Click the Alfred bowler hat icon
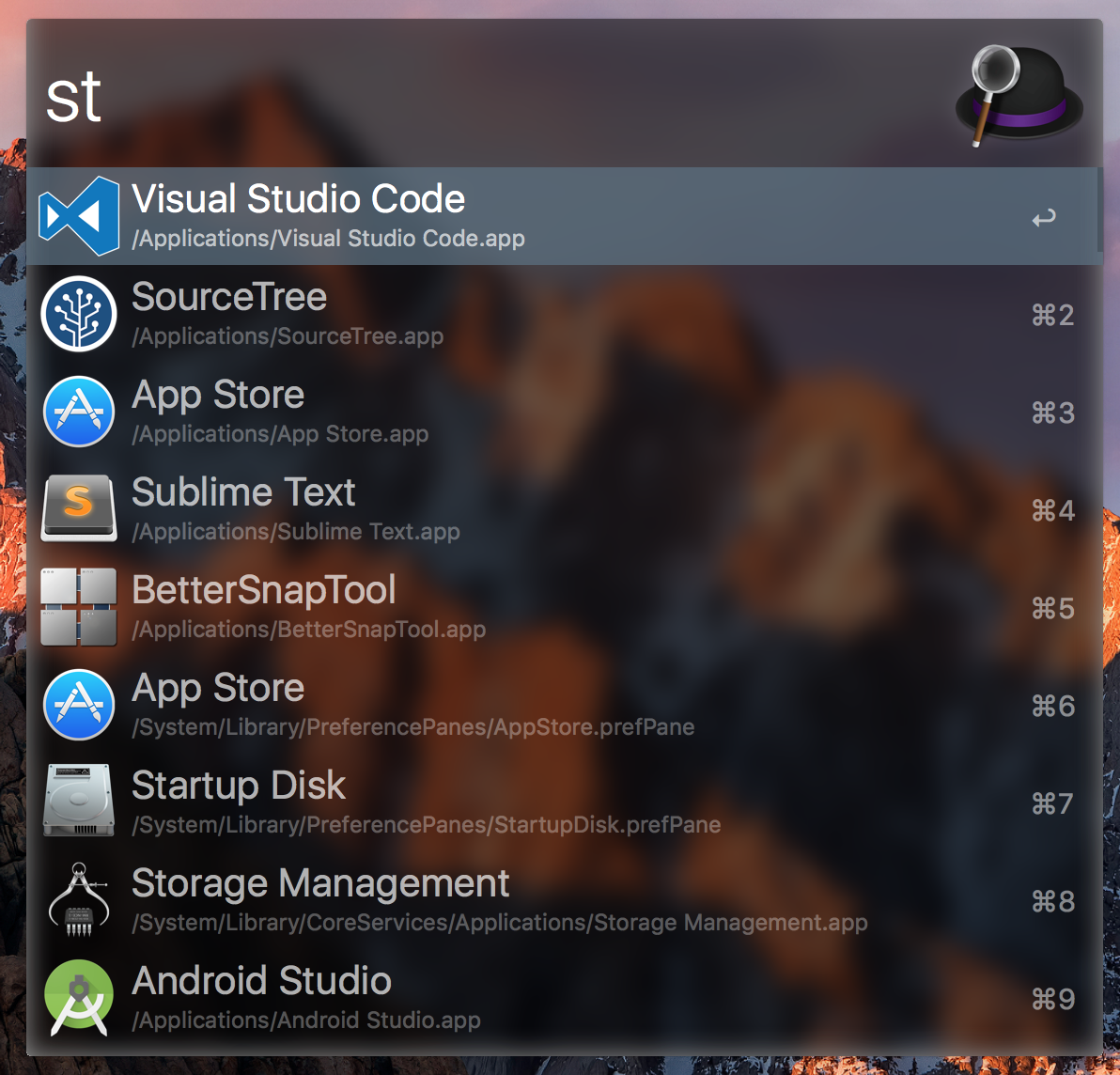 point(1019,96)
